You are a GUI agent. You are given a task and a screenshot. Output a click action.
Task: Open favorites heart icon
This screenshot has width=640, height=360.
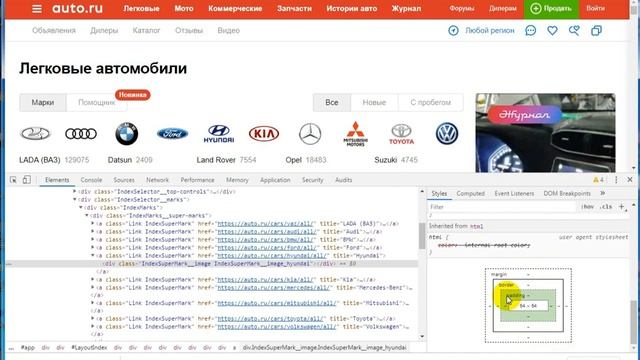(x=552, y=31)
